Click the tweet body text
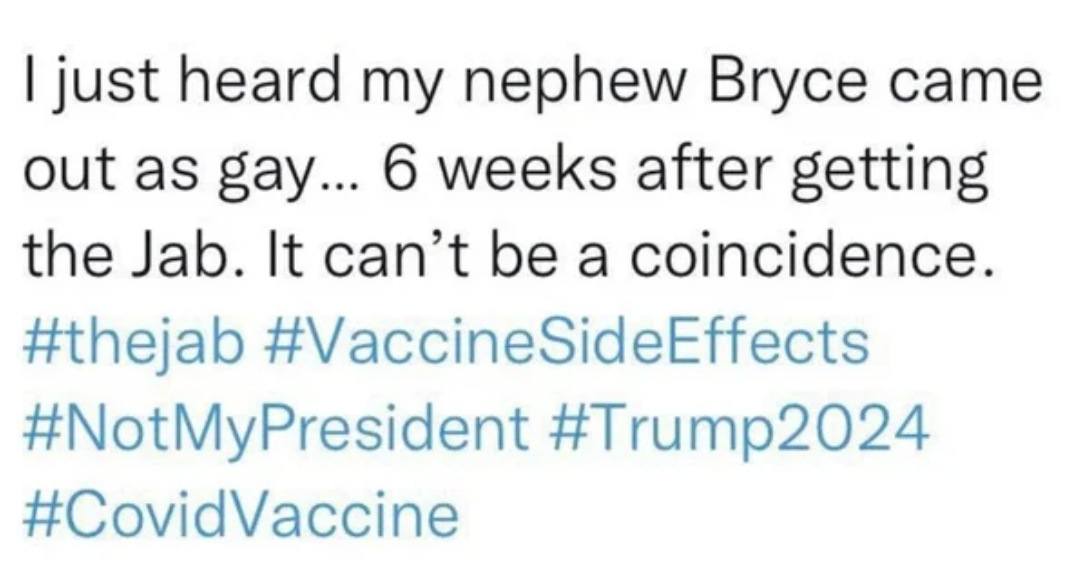The image size is (1080, 586). (534, 169)
